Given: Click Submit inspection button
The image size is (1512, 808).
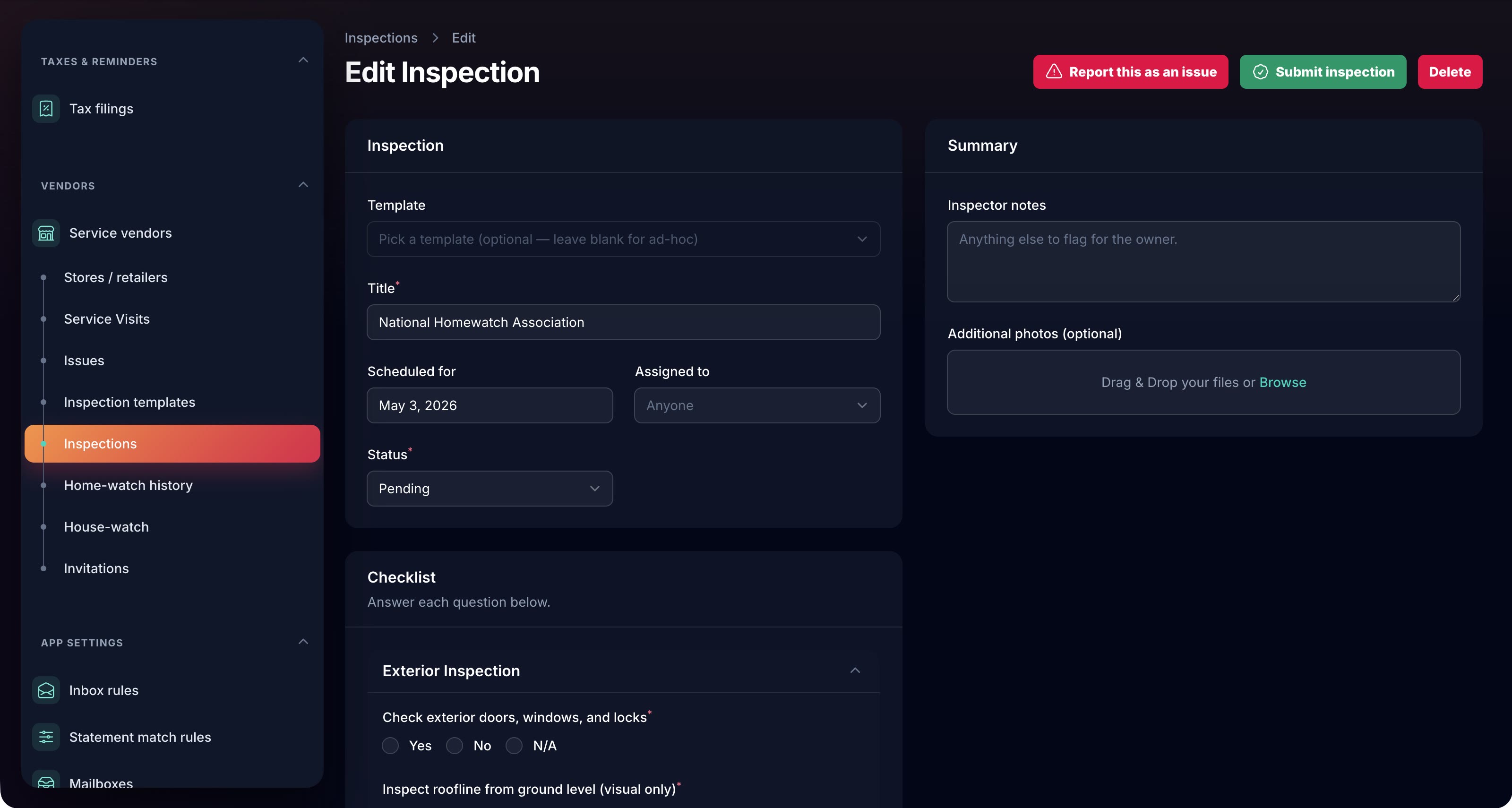Looking at the screenshot, I should (1323, 72).
